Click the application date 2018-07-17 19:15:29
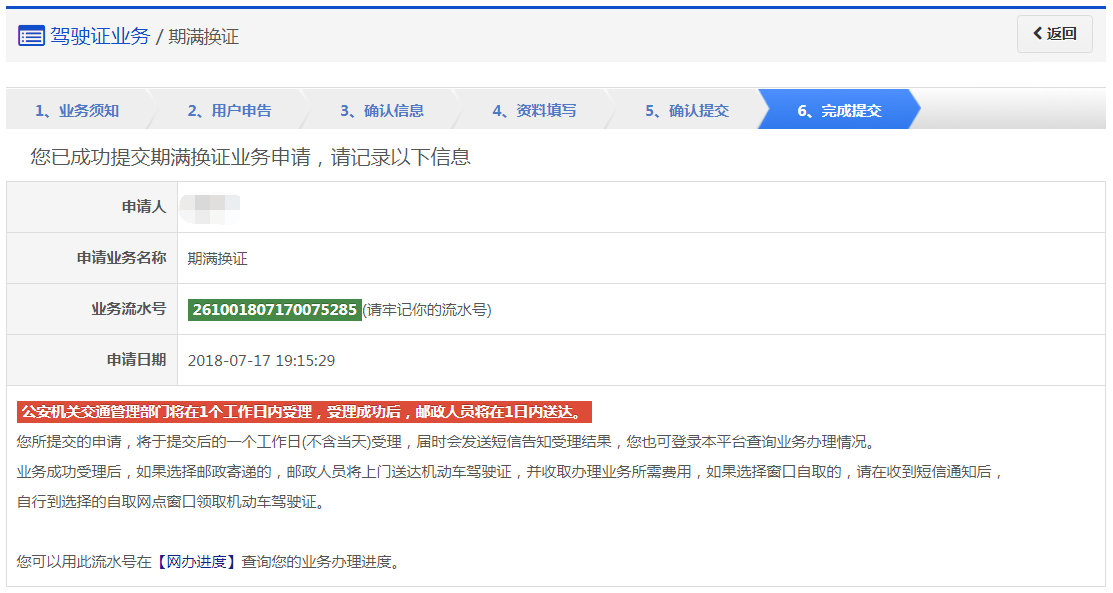This screenshot has width=1113, height=593. pyautogui.click(x=261, y=361)
